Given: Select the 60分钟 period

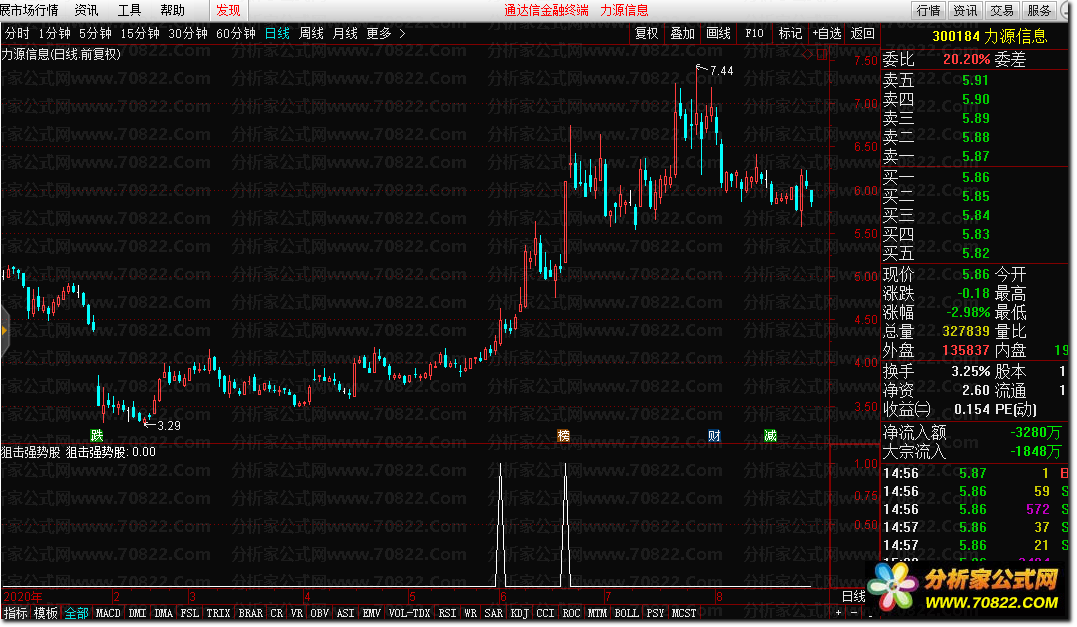Looking at the screenshot, I should coord(236,33).
